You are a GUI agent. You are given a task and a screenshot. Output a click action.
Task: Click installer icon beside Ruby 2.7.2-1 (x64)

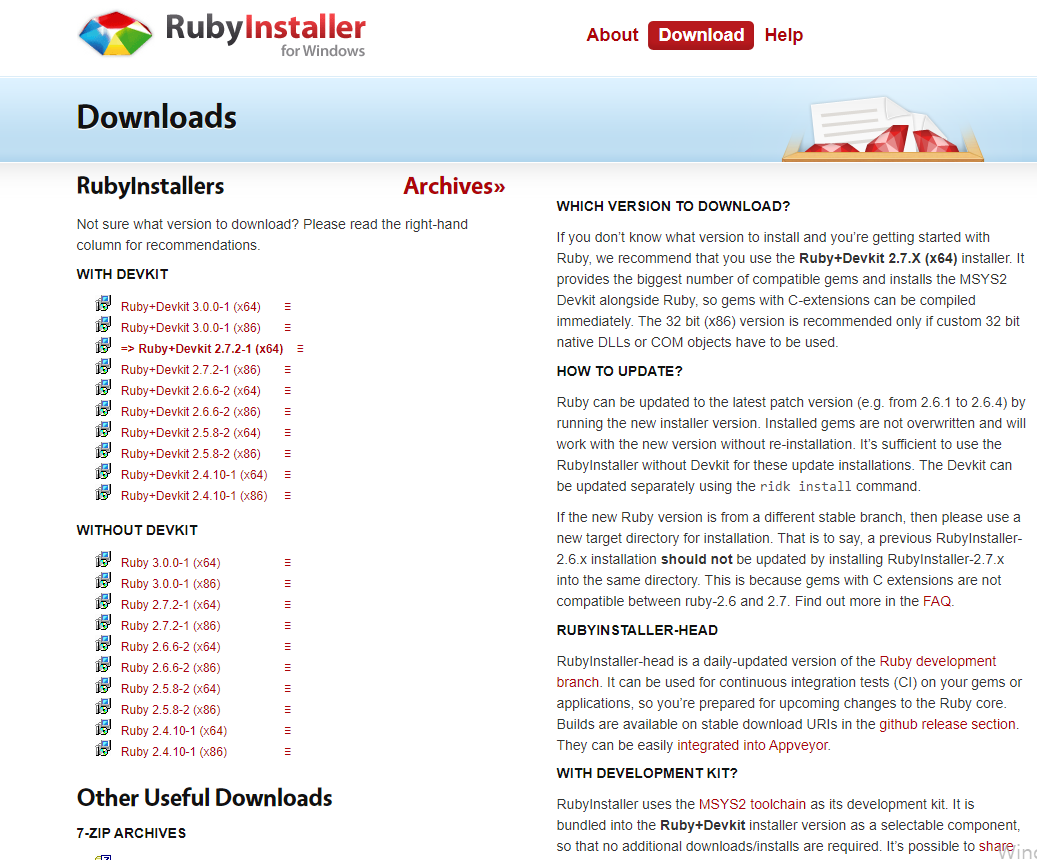(x=103, y=602)
